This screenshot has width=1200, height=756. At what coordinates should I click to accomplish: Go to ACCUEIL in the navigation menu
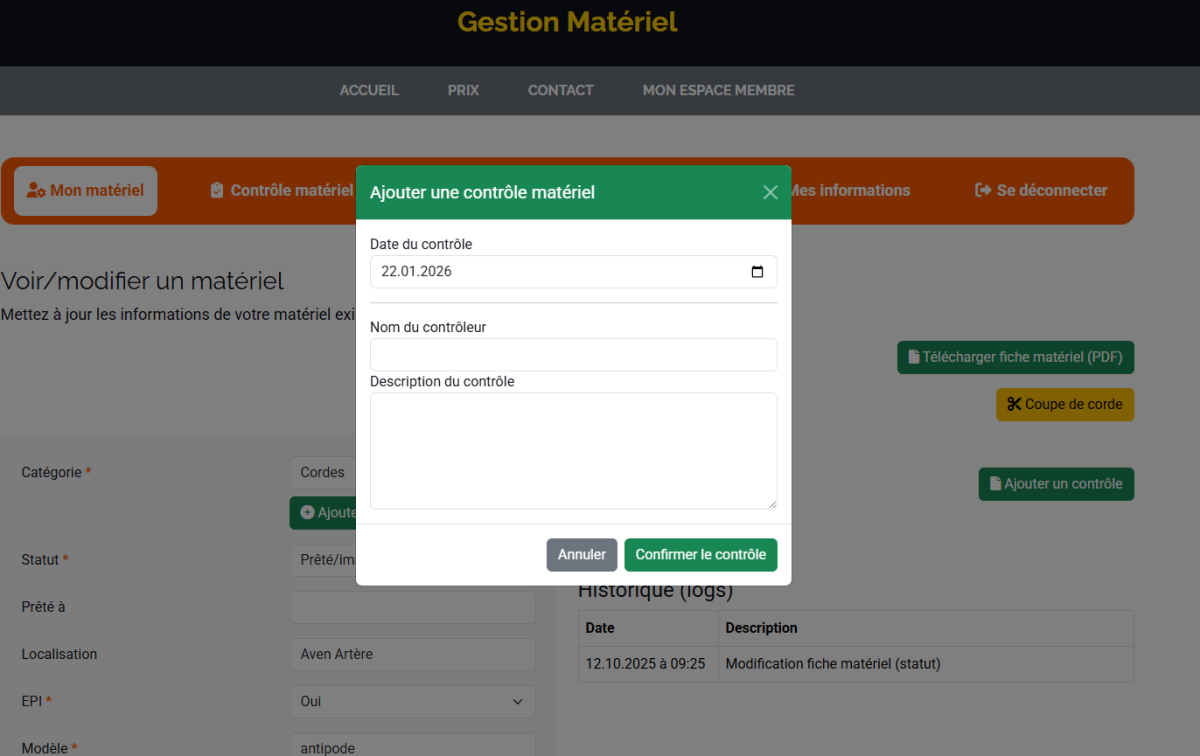click(x=369, y=90)
